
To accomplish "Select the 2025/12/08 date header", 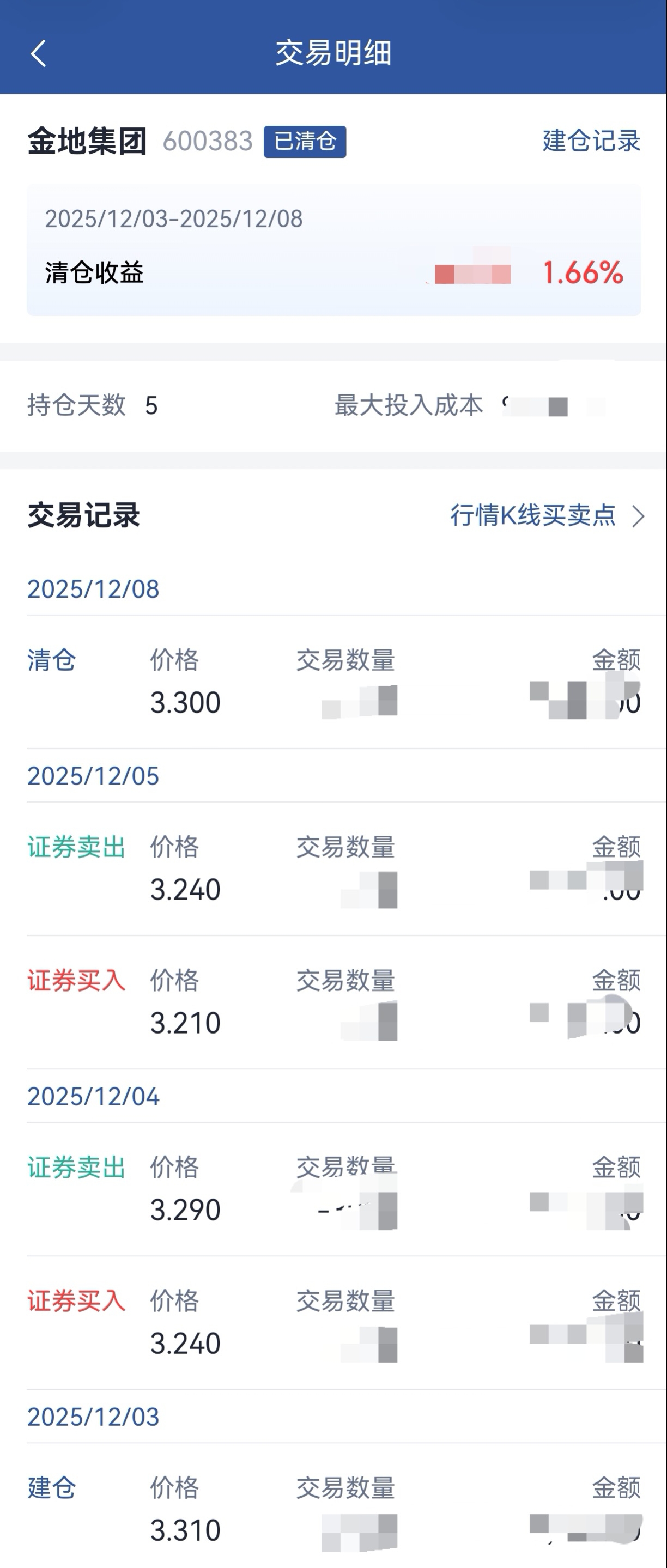I will coord(93,589).
